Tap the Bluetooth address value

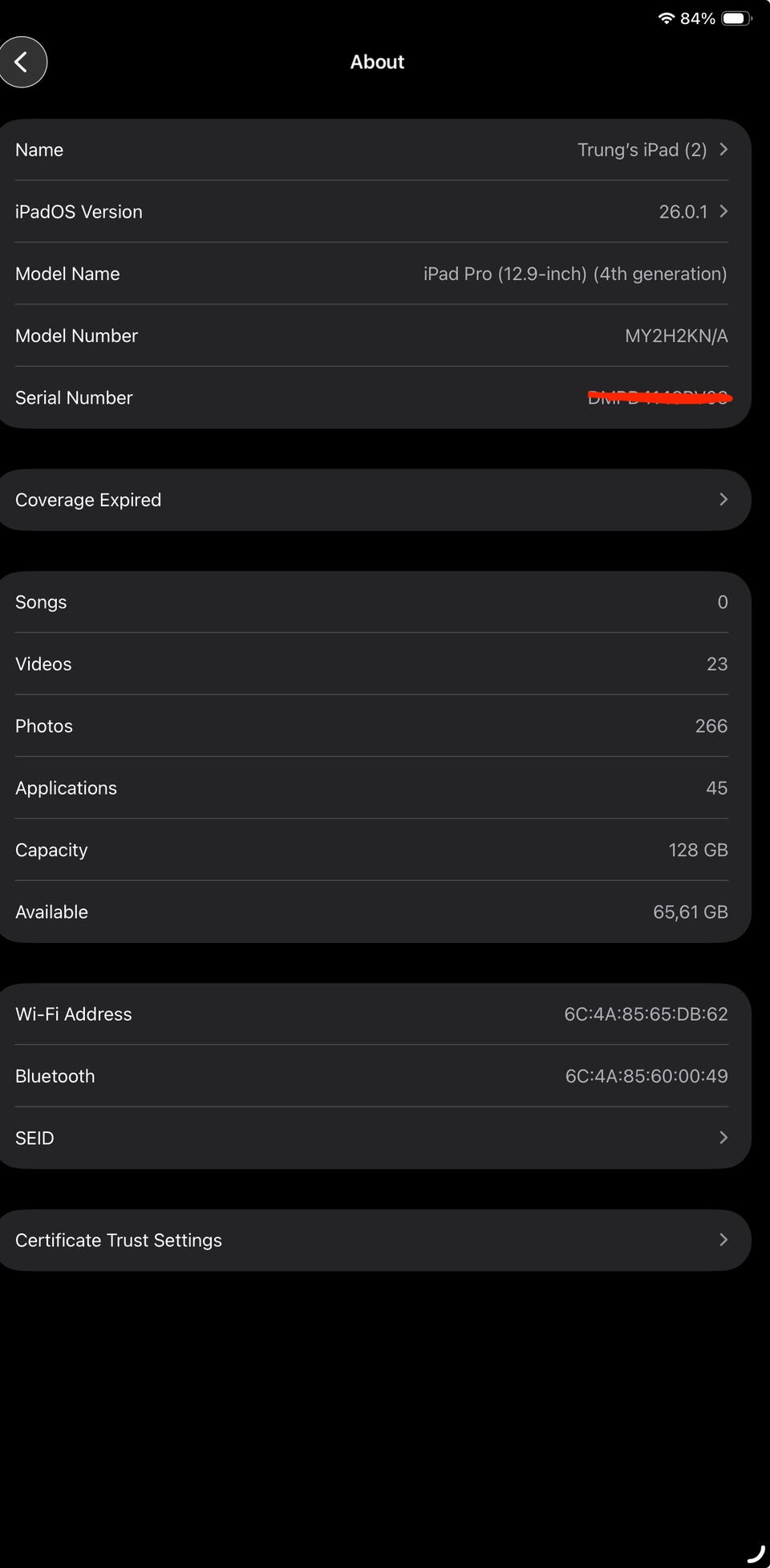click(x=646, y=1076)
